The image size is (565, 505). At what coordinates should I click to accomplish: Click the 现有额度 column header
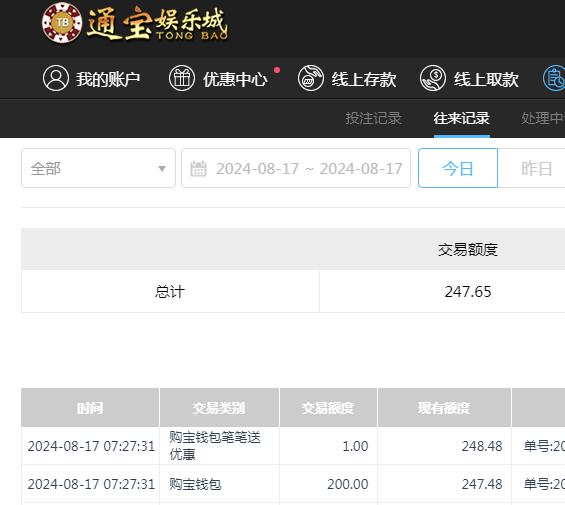(x=444, y=408)
